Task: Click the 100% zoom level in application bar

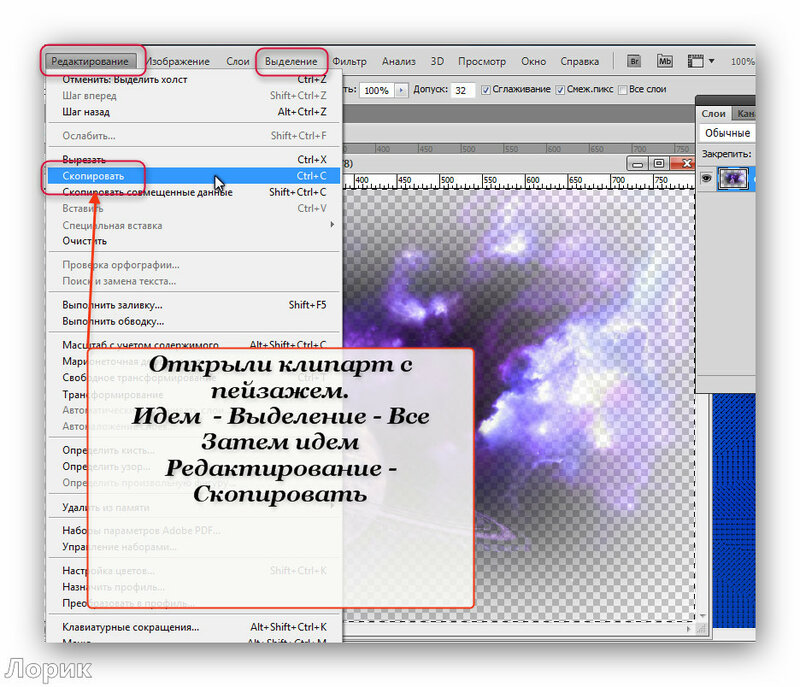Action: click(x=742, y=62)
